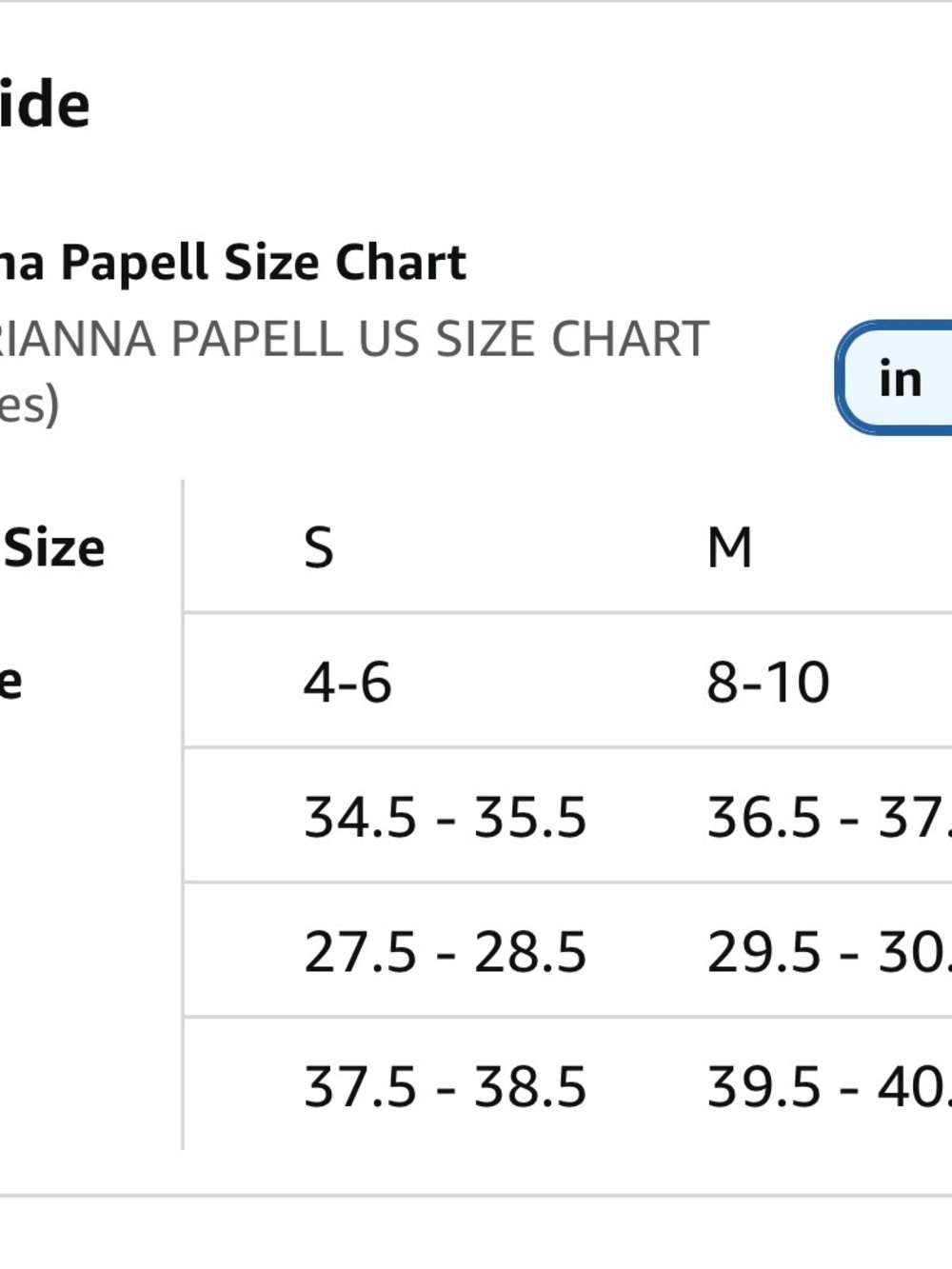Click the 39.5 - 40 measurement cell

[x=829, y=1086]
